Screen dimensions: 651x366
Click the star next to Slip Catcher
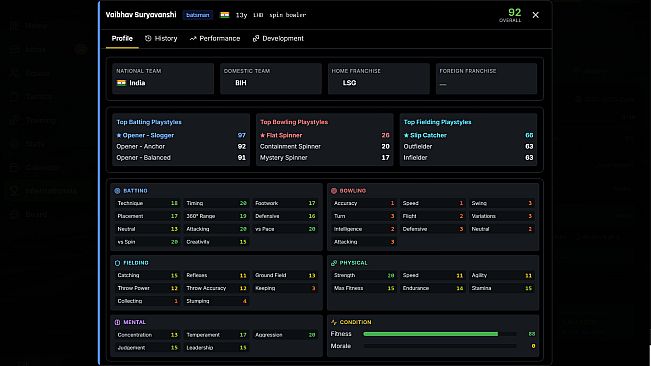(x=406, y=135)
